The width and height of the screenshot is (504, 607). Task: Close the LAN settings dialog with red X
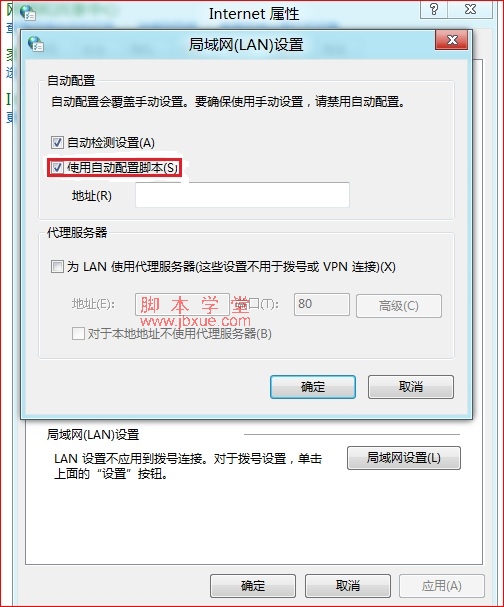pyautogui.click(x=452, y=40)
